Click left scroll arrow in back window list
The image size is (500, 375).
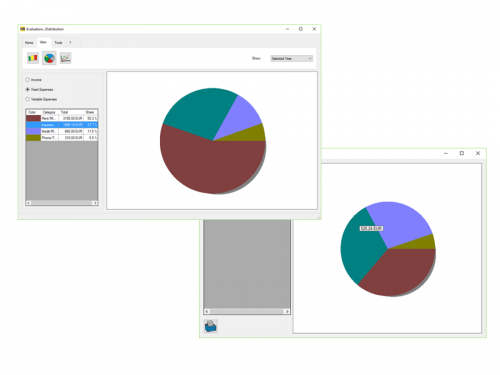207,311
